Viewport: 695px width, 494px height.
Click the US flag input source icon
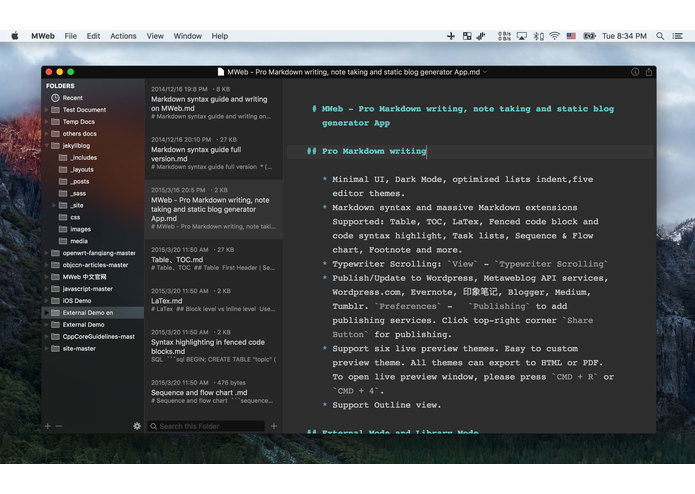point(571,36)
